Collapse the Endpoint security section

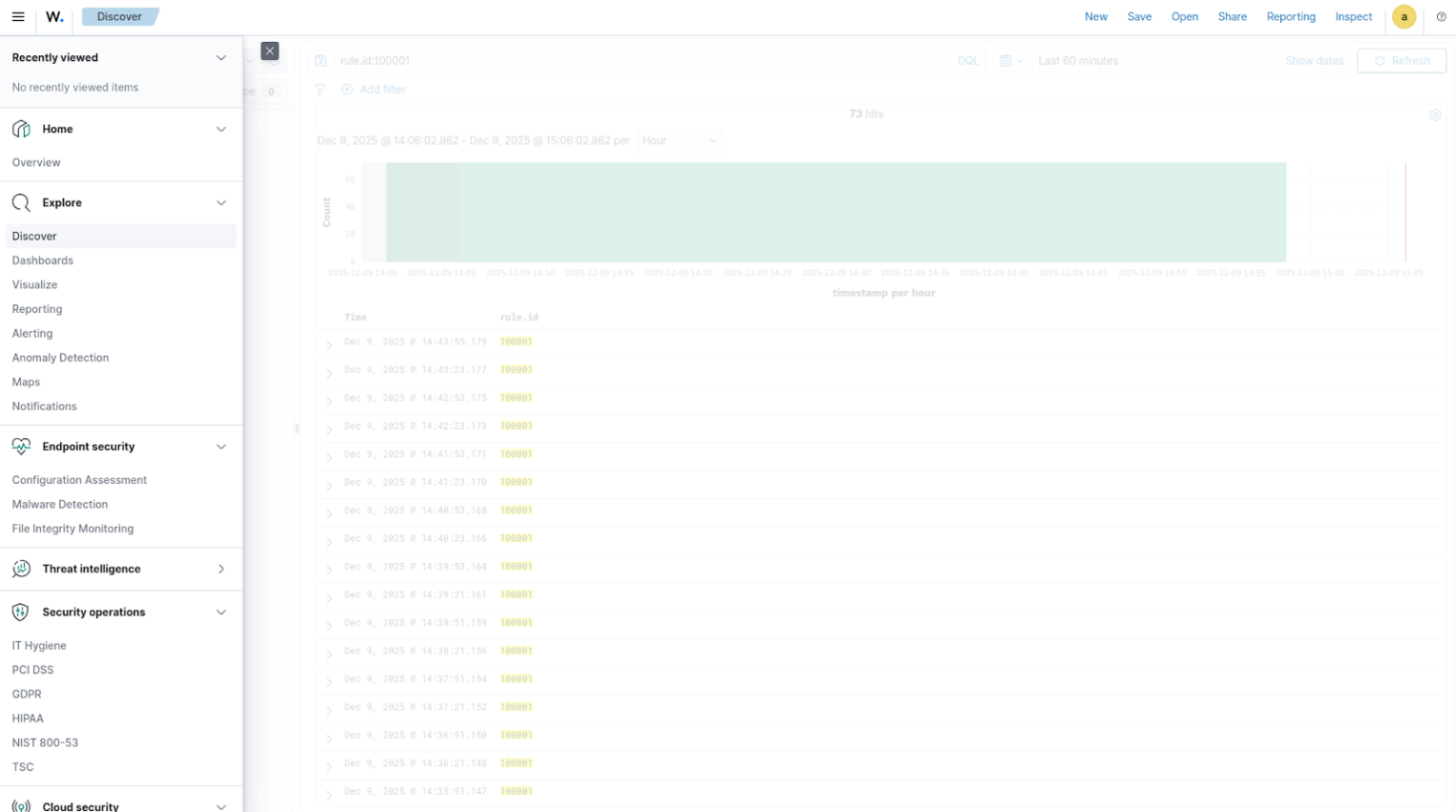(x=221, y=447)
